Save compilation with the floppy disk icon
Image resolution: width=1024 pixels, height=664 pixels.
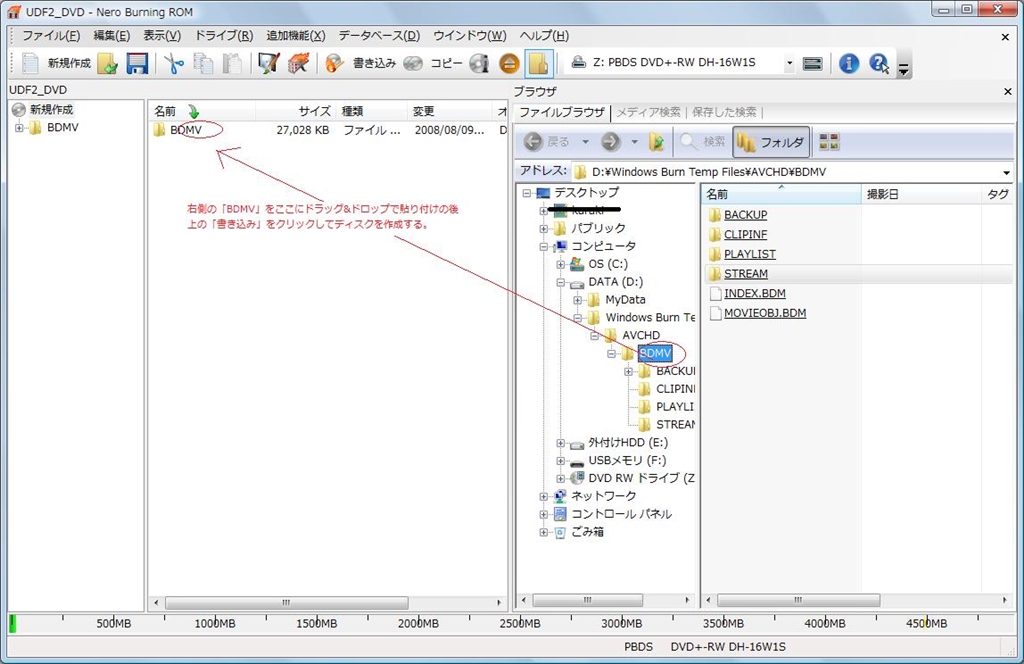(137, 63)
